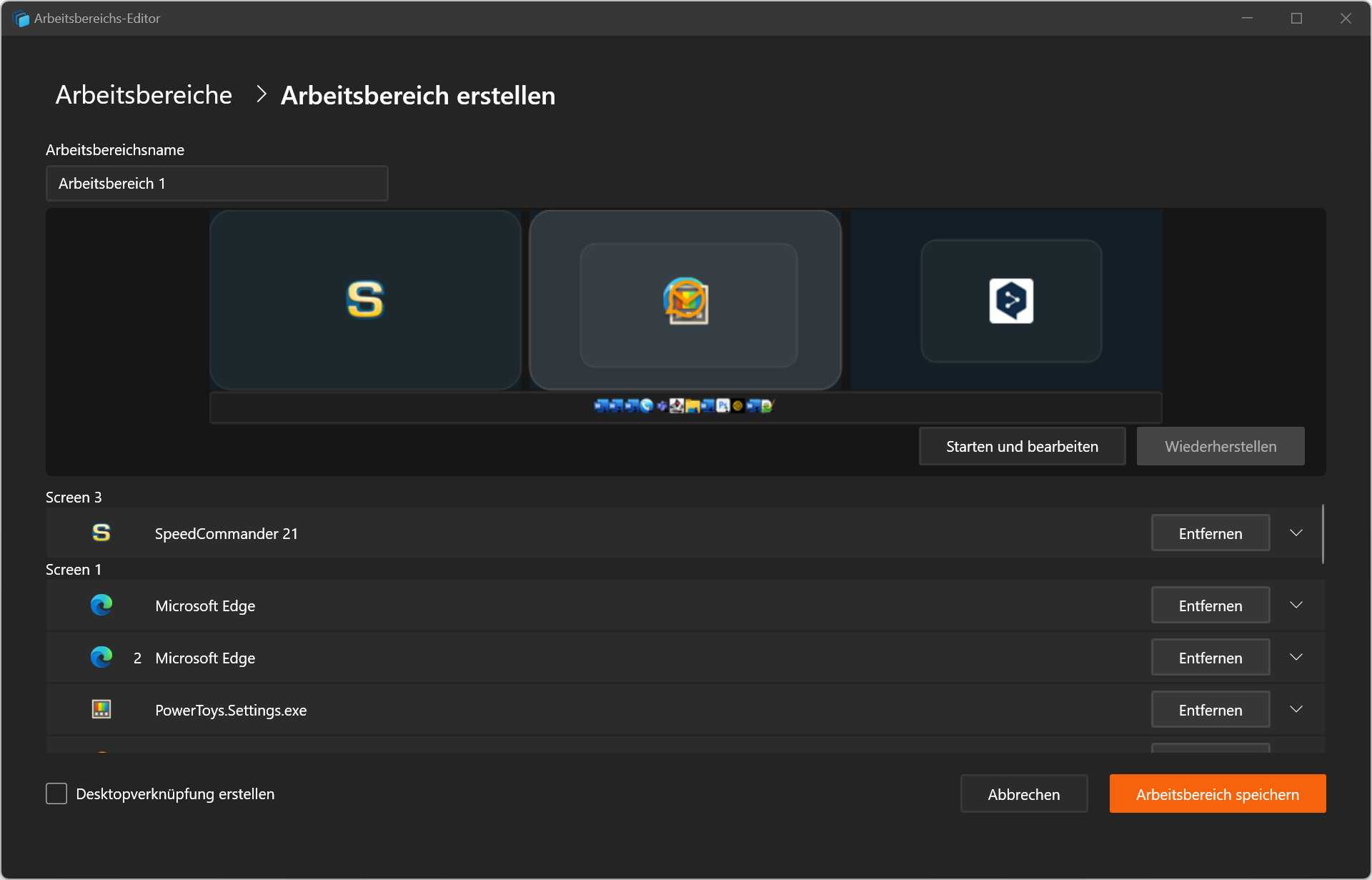Expand details for PowerToys.Settings.exe

(1296, 709)
